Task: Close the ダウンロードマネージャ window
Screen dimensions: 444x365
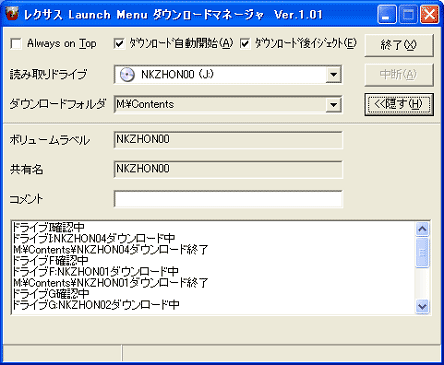Action: click(x=429, y=15)
